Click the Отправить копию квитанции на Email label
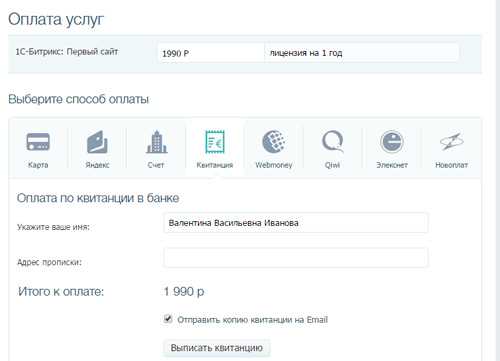Screen dimensions: 500x361 [252, 320]
